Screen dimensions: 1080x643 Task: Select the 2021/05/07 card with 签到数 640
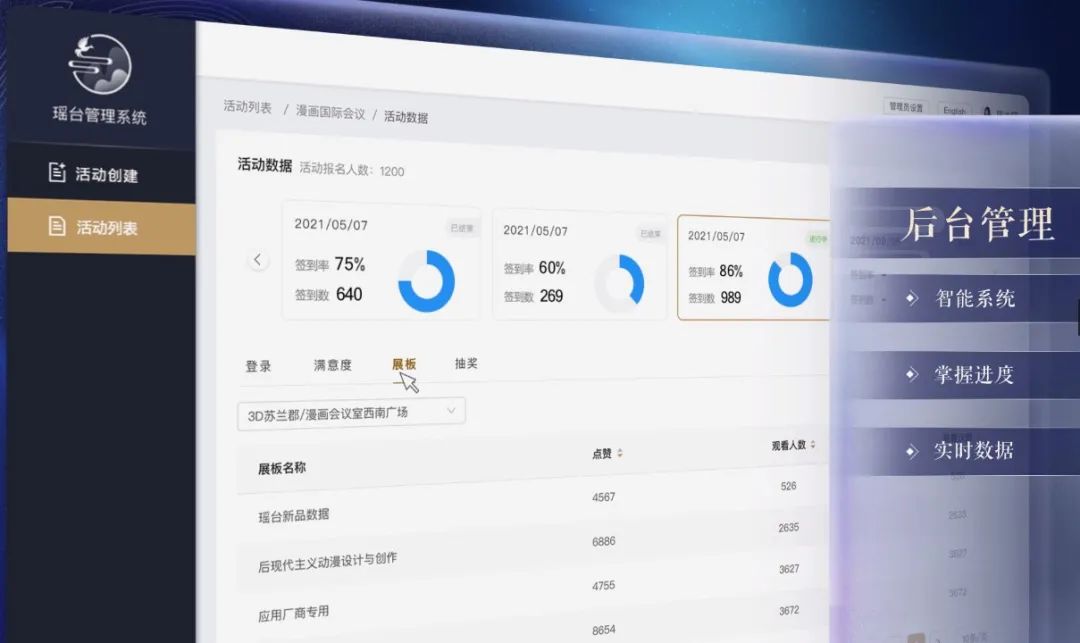pyautogui.click(x=381, y=262)
